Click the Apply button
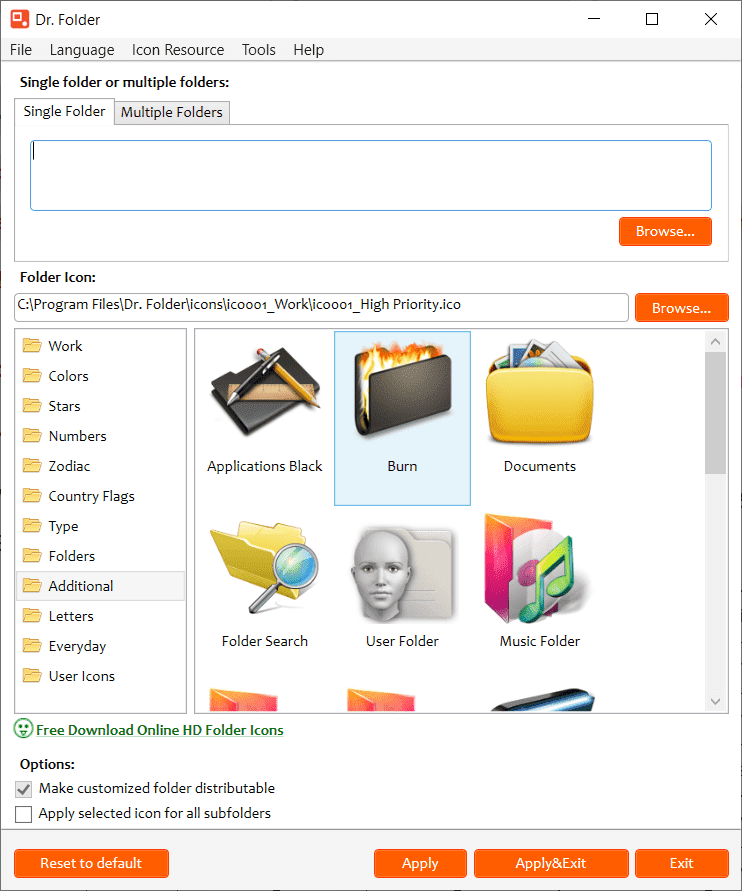The height and width of the screenshot is (891, 742). (420, 863)
